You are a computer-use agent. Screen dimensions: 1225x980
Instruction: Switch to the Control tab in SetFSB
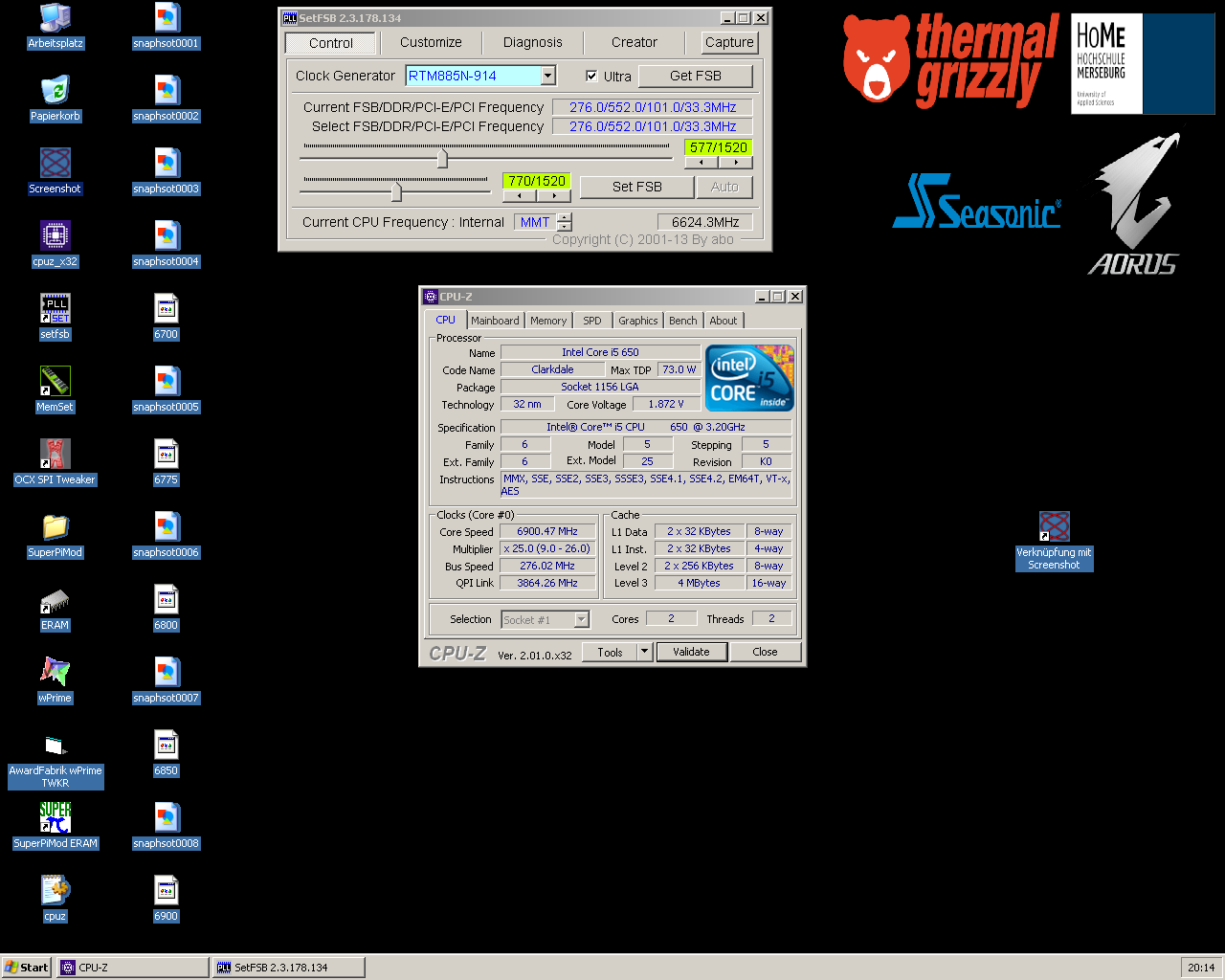tap(331, 43)
